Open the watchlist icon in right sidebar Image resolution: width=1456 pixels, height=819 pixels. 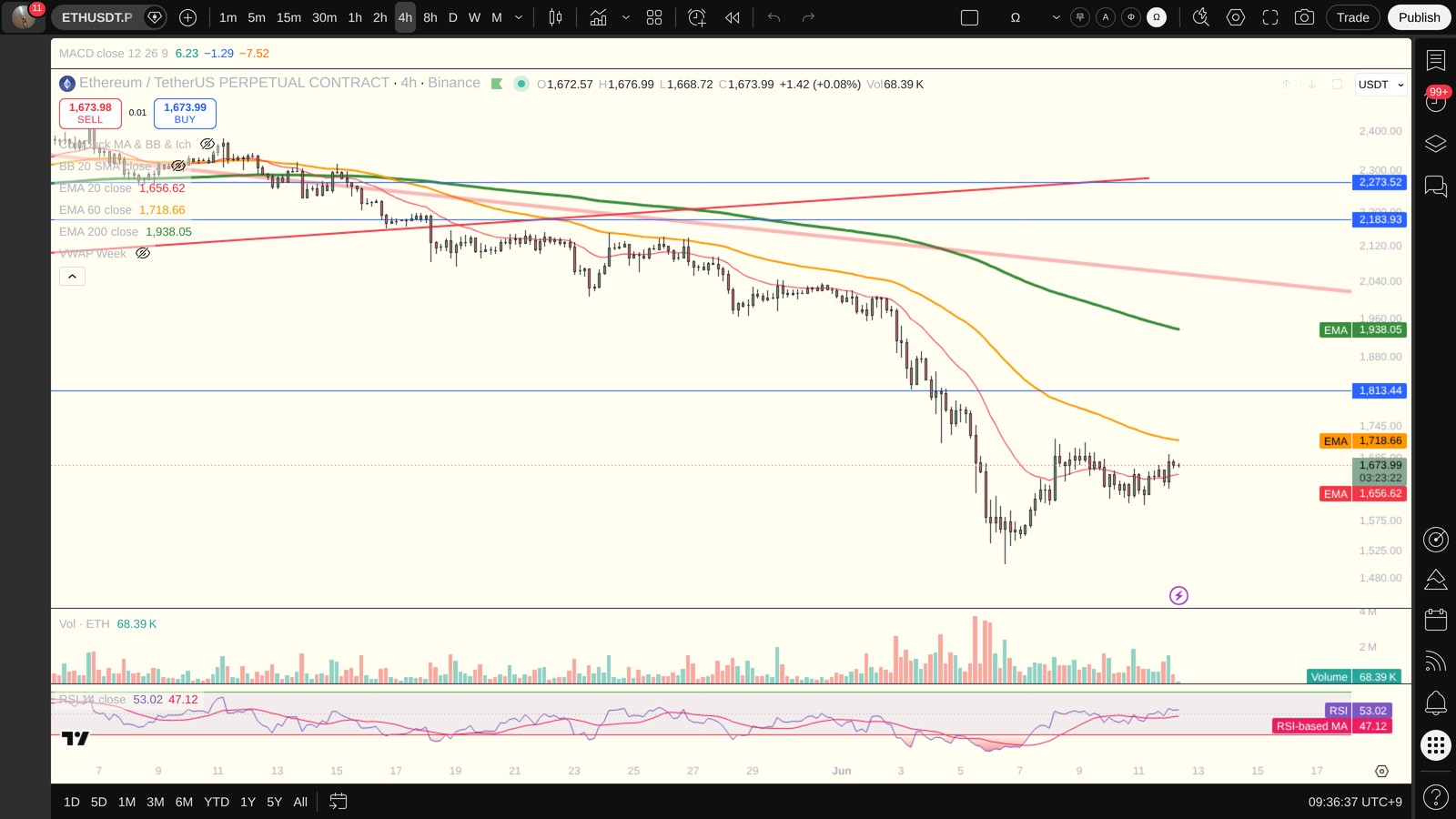click(1436, 61)
